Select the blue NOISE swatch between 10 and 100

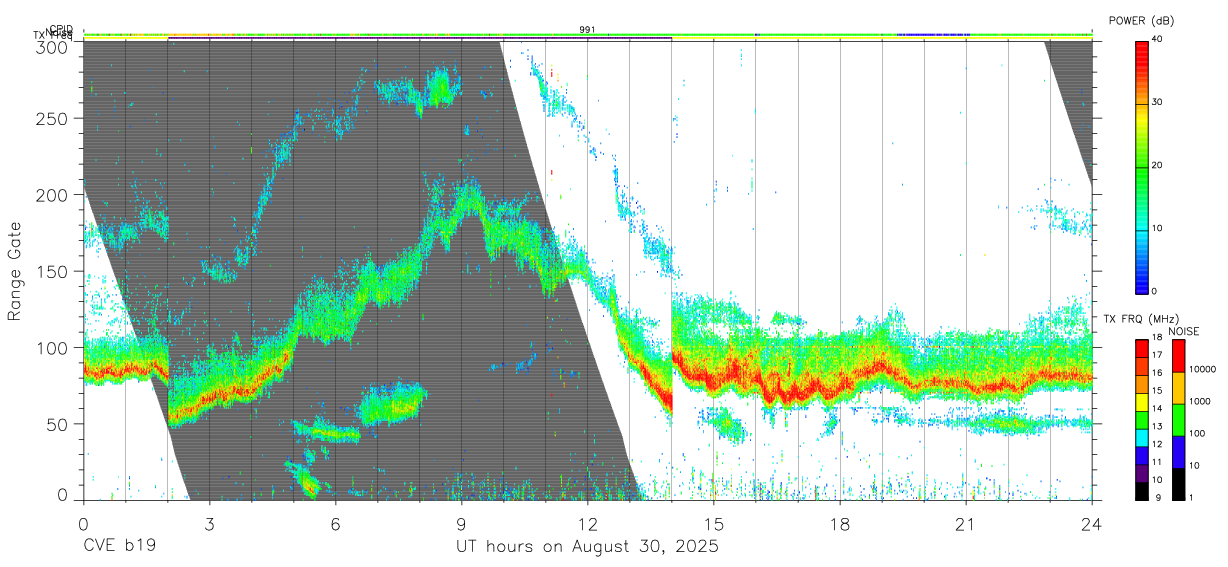[x=1178, y=450]
